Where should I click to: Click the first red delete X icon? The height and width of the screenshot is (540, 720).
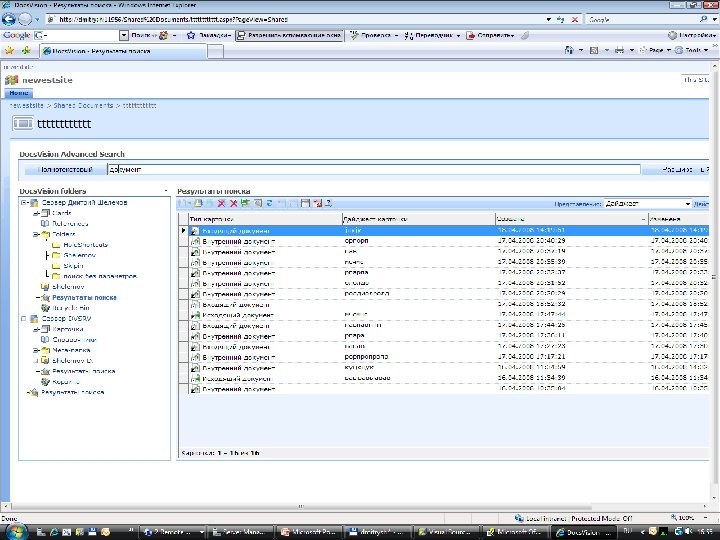(x=221, y=203)
